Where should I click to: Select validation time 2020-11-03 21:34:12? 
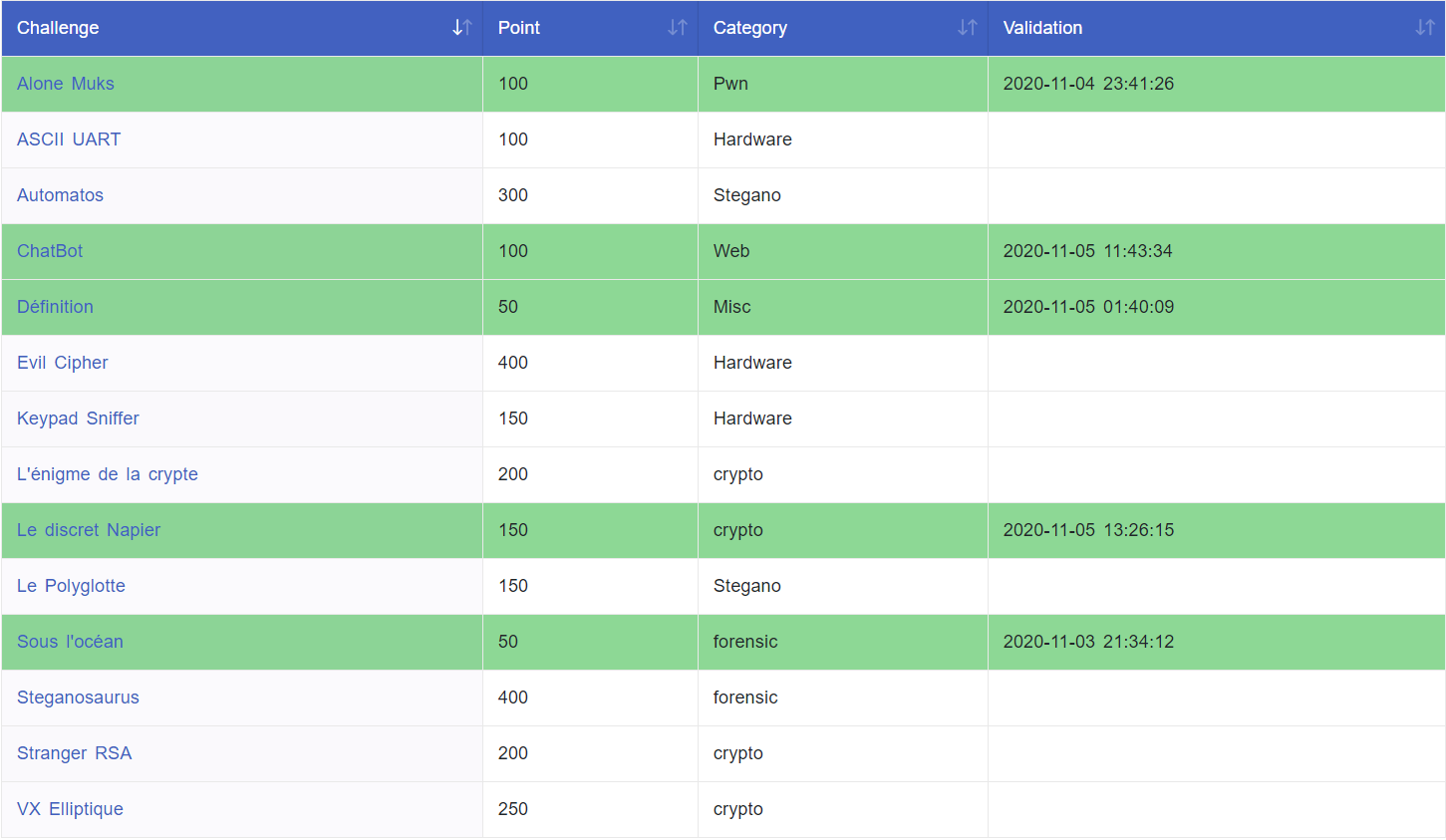[1088, 642]
